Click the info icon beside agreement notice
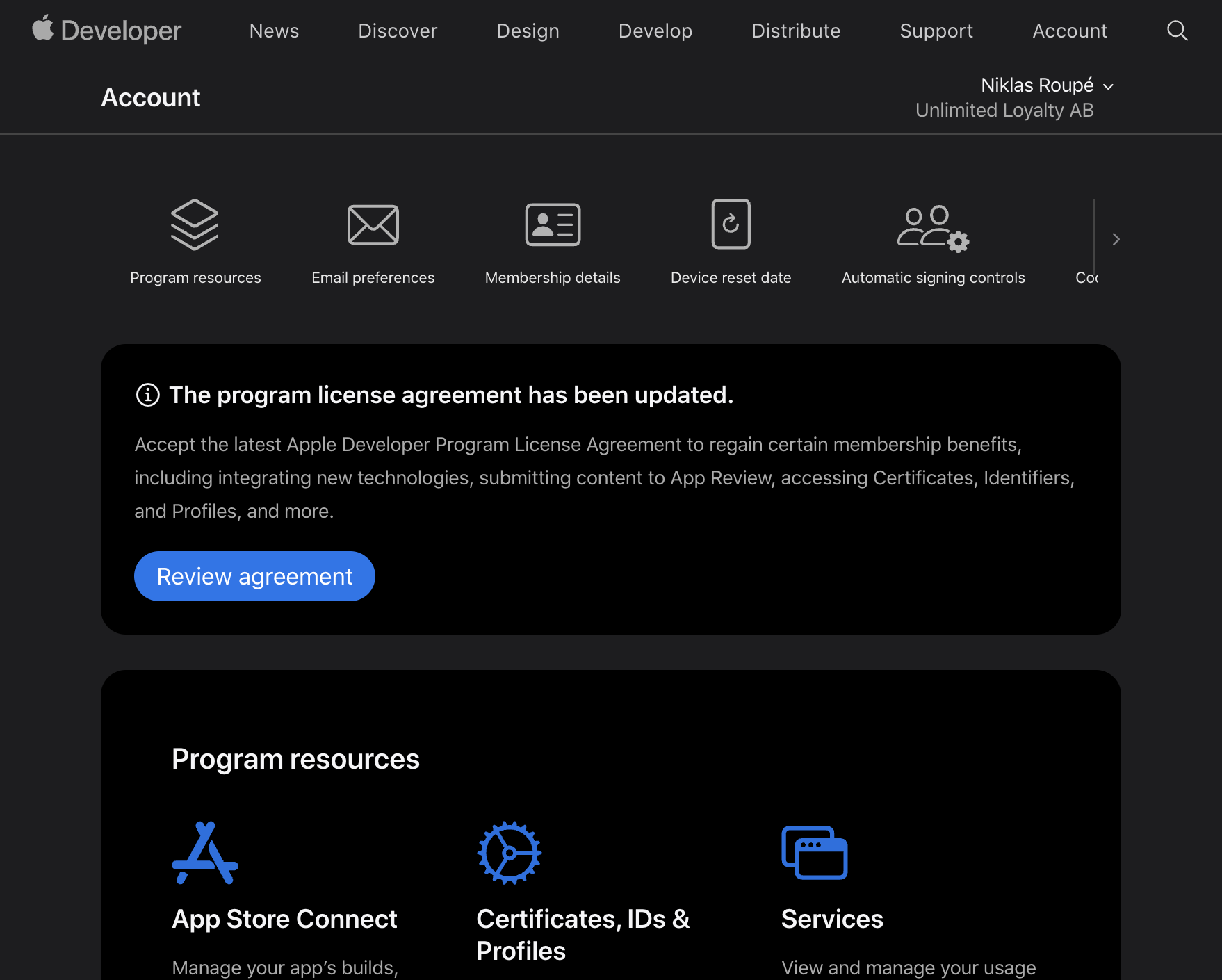This screenshot has height=980, width=1222. (147, 395)
